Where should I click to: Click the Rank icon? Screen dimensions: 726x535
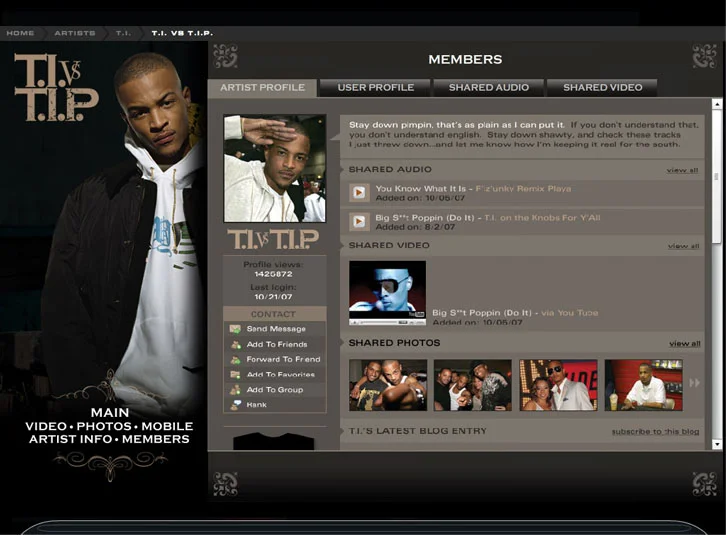tap(236, 404)
